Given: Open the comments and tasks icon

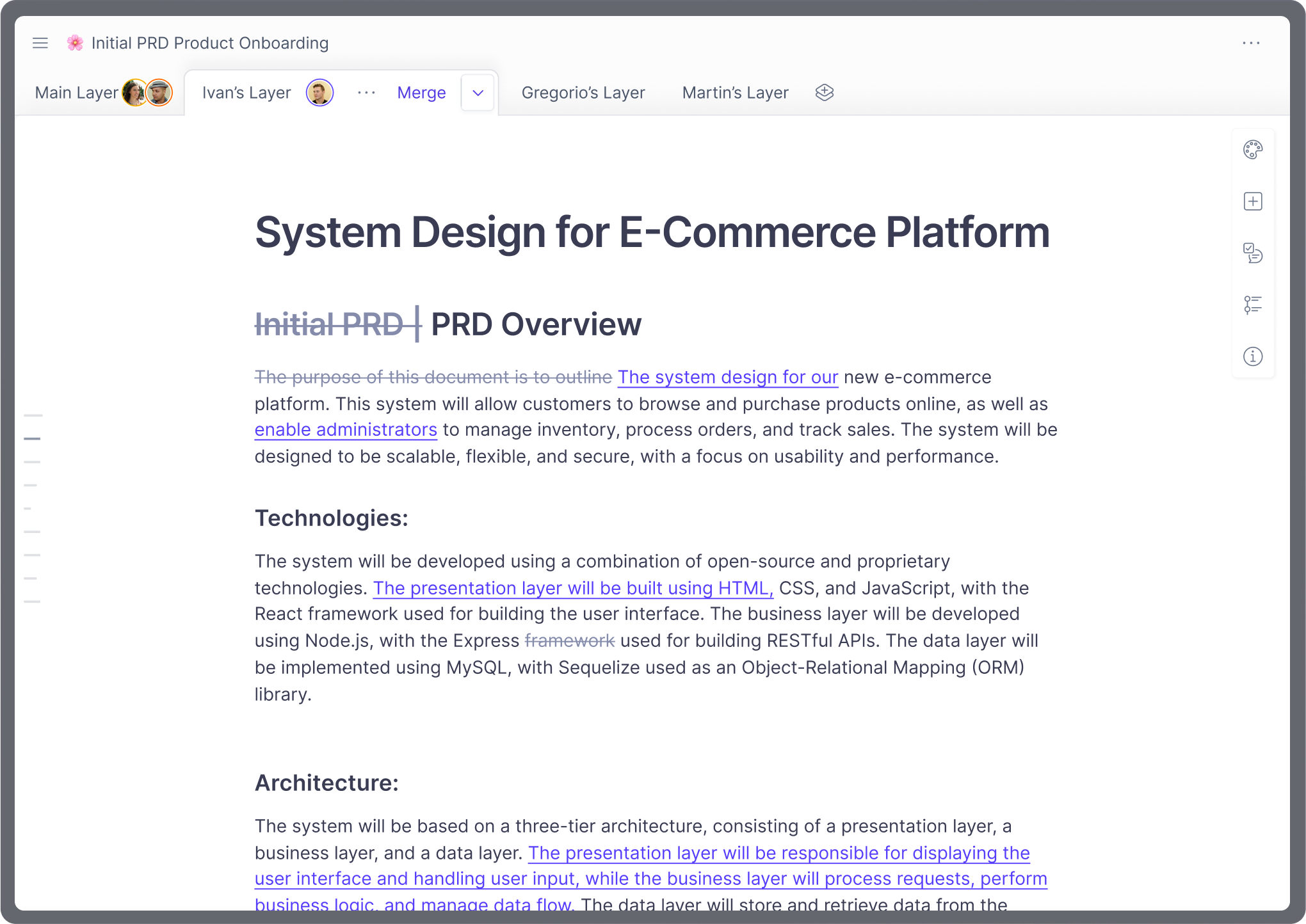Looking at the screenshot, I should click(1252, 253).
